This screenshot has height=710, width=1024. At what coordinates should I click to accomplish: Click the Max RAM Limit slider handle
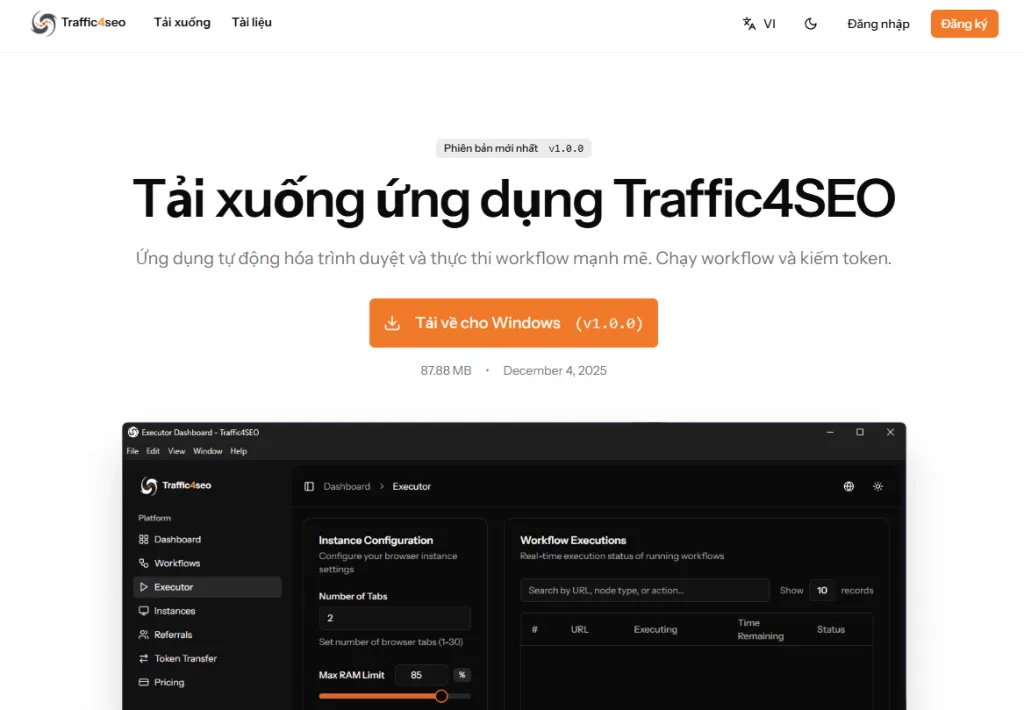click(x=441, y=696)
